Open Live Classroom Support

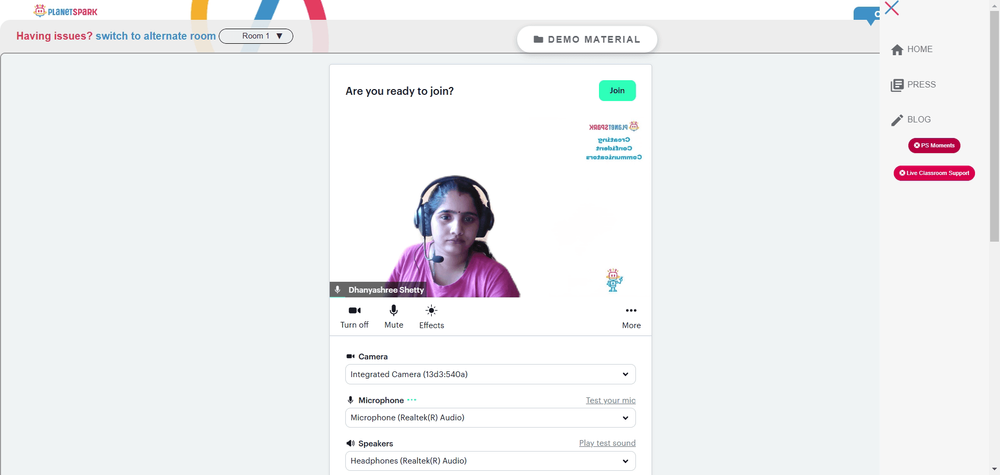(x=934, y=173)
